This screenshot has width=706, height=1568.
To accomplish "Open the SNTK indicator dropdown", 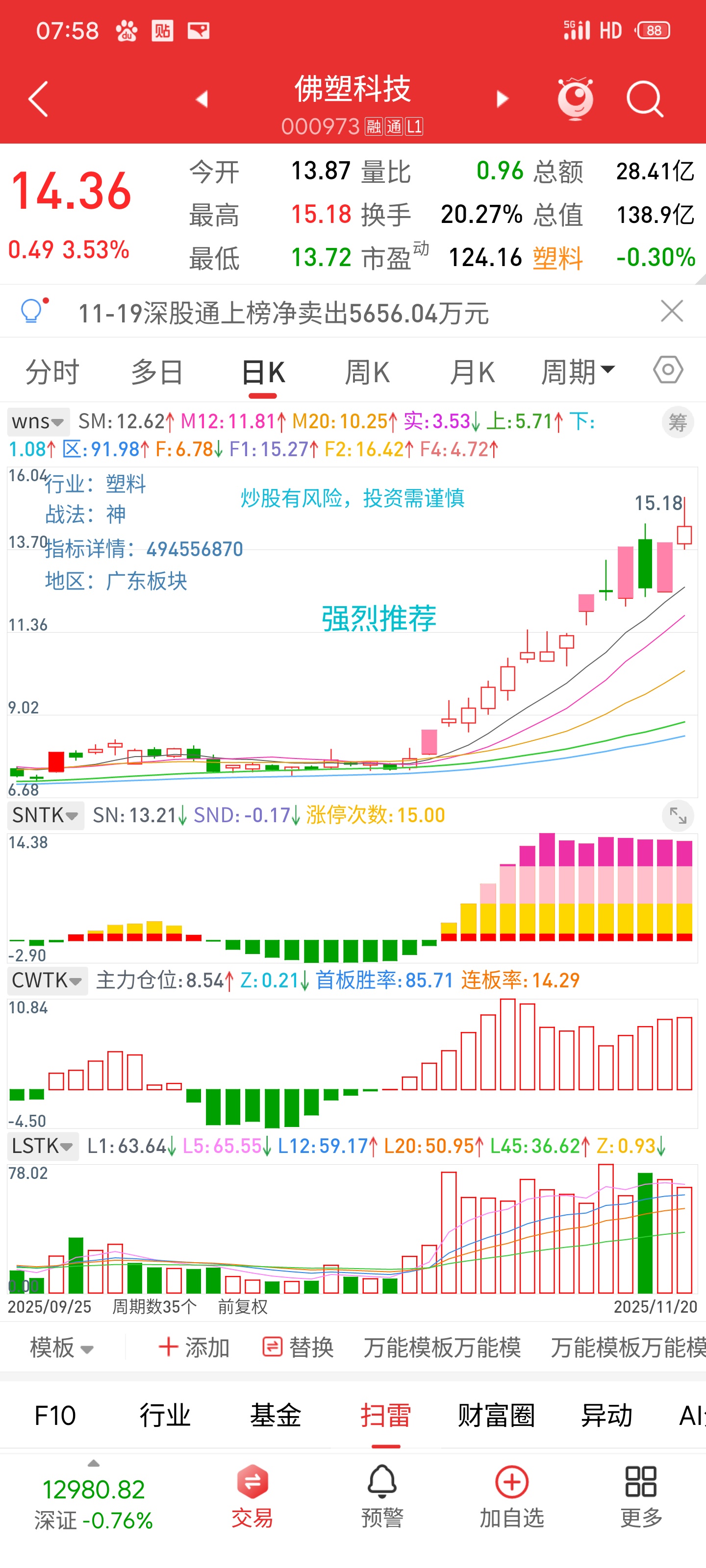I will [46, 815].
